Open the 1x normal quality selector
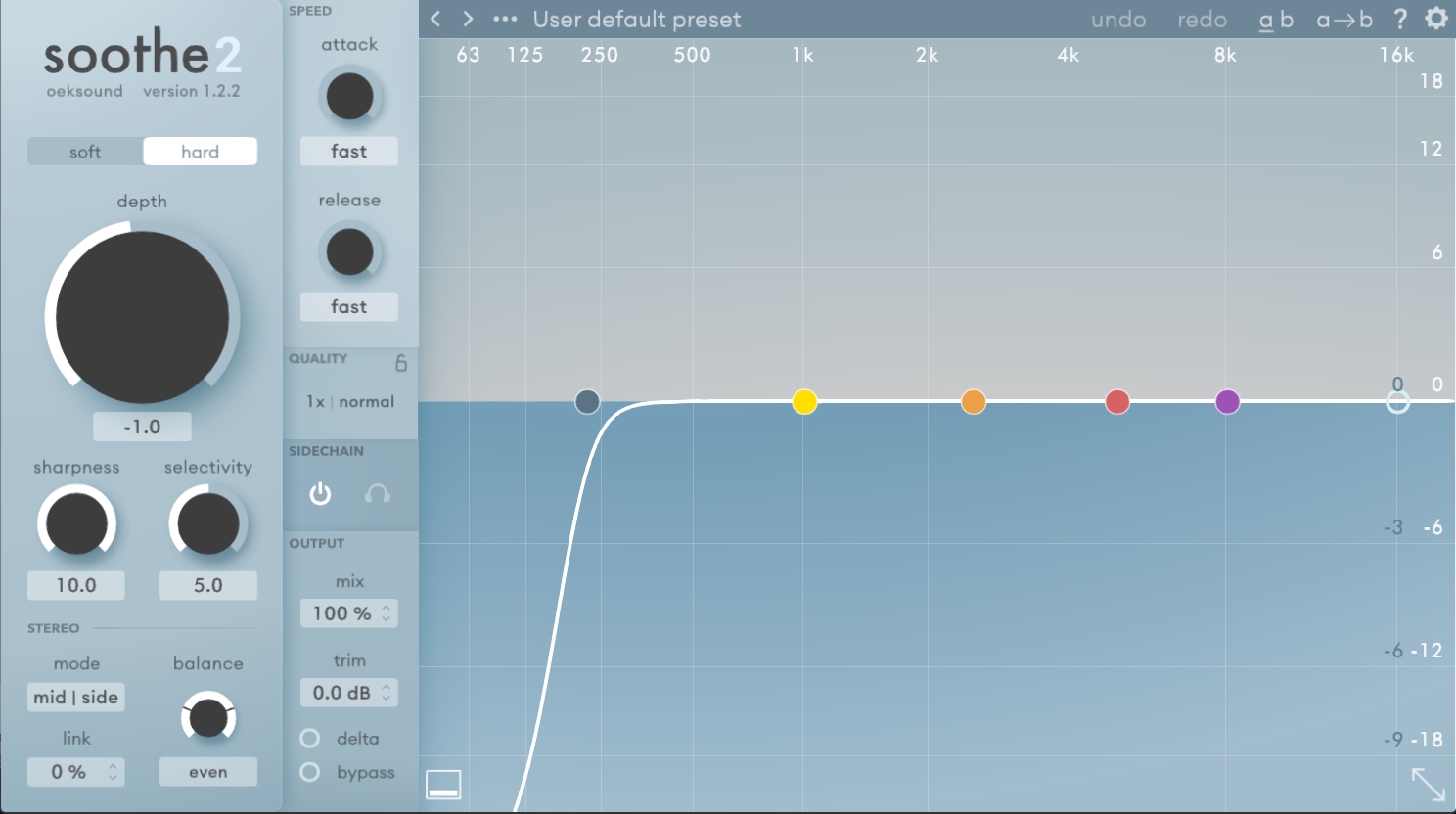1456x814 pixels. click(x=350, y=402)
